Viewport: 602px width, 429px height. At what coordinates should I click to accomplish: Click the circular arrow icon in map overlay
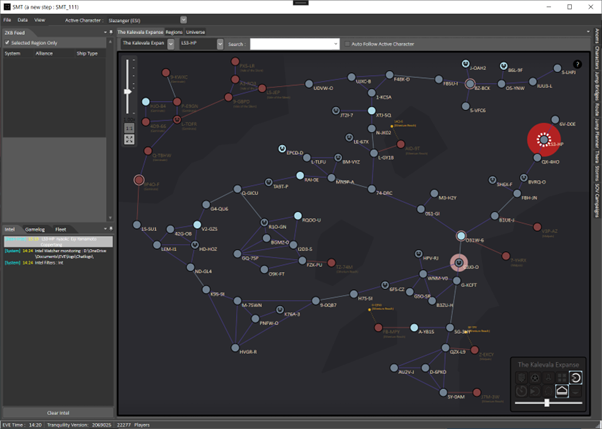pos(575,376)
